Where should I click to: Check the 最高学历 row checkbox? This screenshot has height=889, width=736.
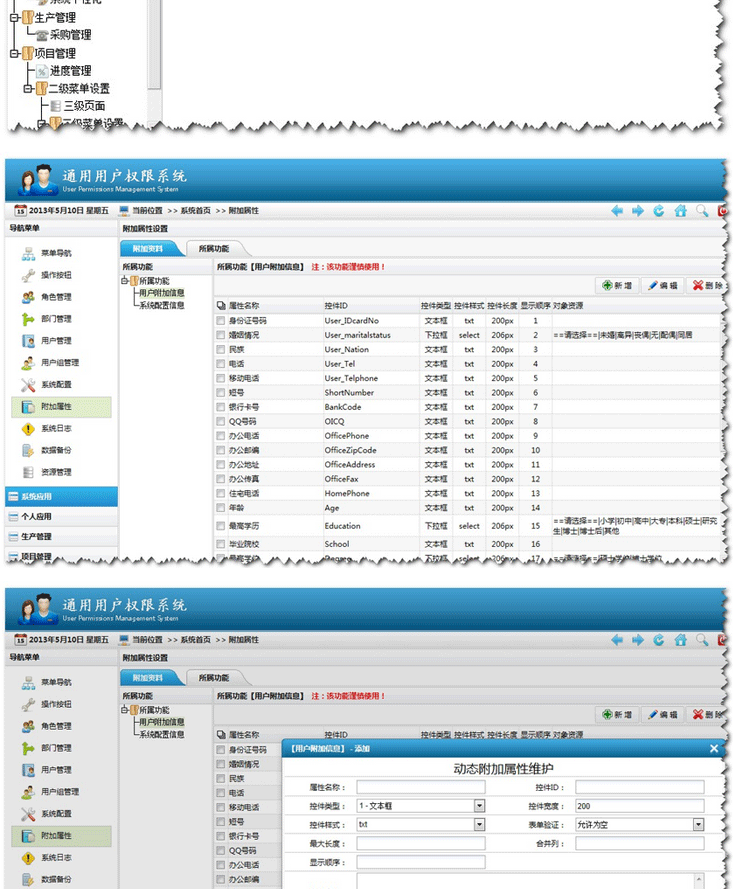tap(221, 526)
